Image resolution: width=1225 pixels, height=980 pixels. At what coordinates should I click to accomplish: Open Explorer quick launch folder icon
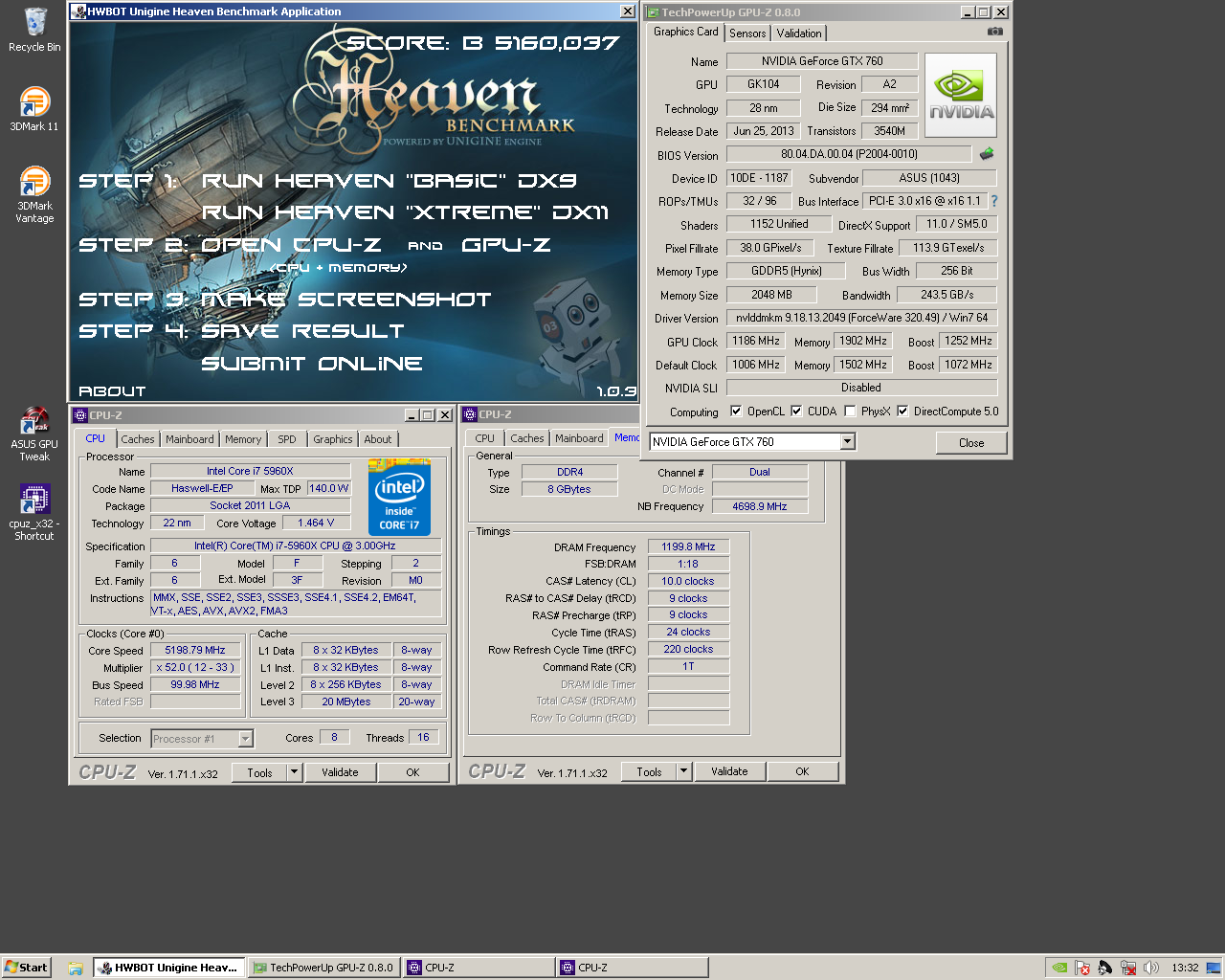[76, 968]
